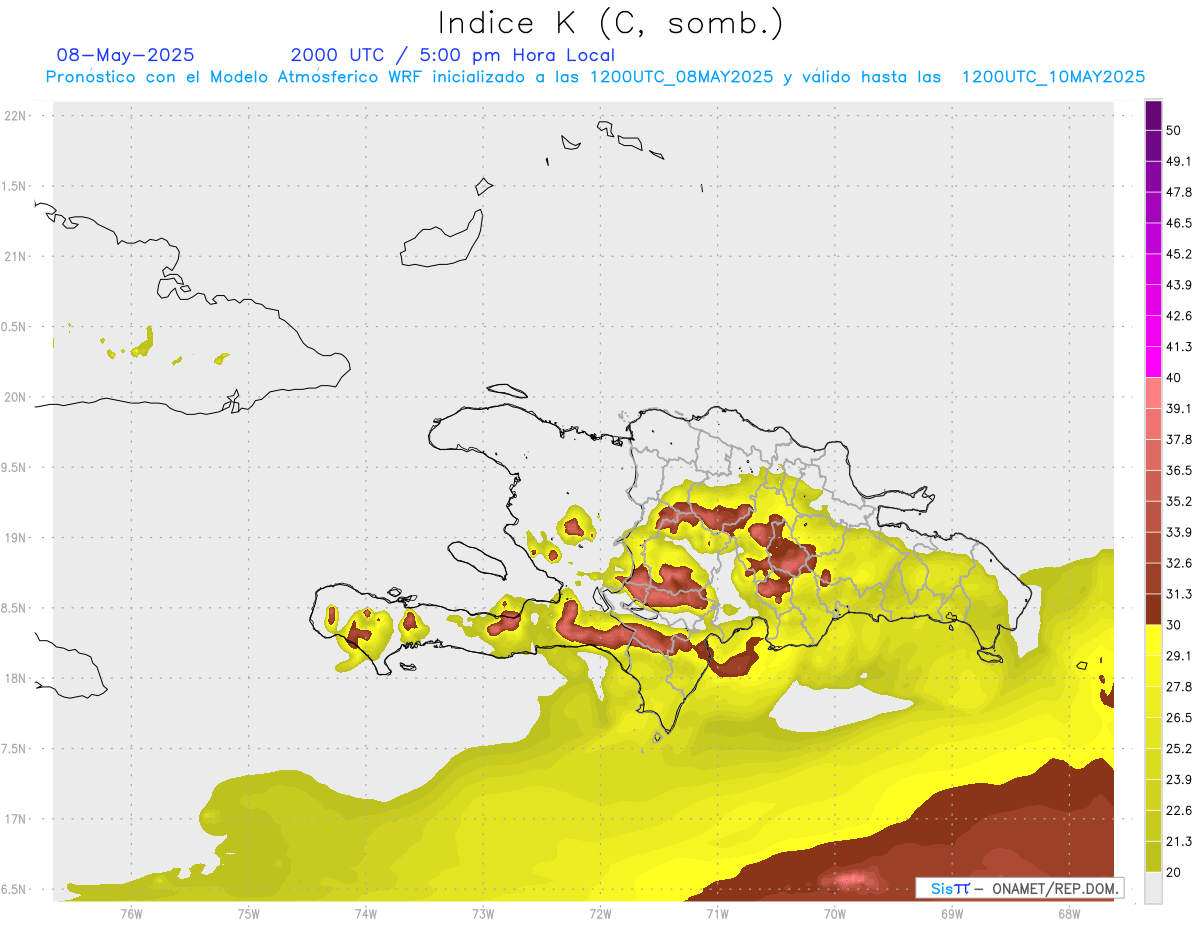This screenshot has width=1200, height=927.
Task: Click the "9.5N" latitude label
Action: (x=14, y=467)
